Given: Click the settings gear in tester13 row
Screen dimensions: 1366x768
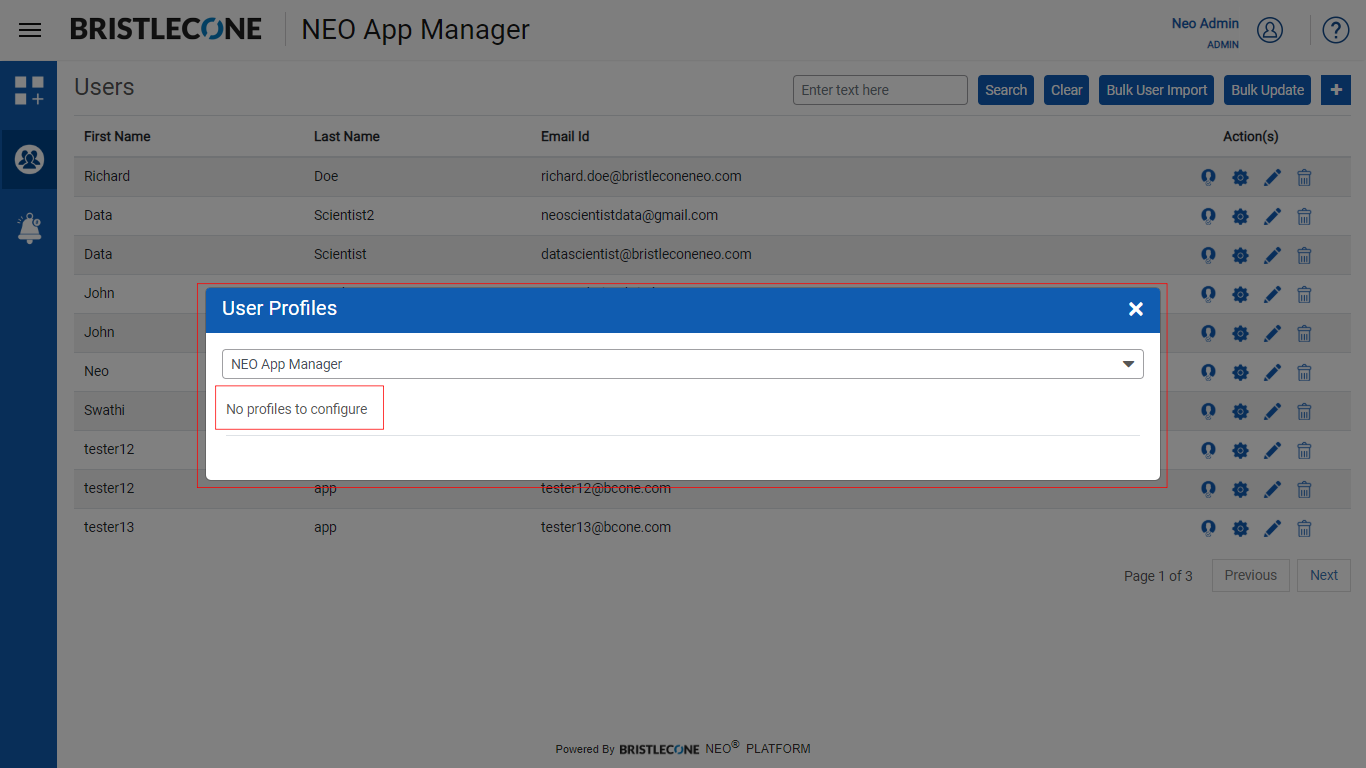Looking at the screenshot, I should [1240, 528].
